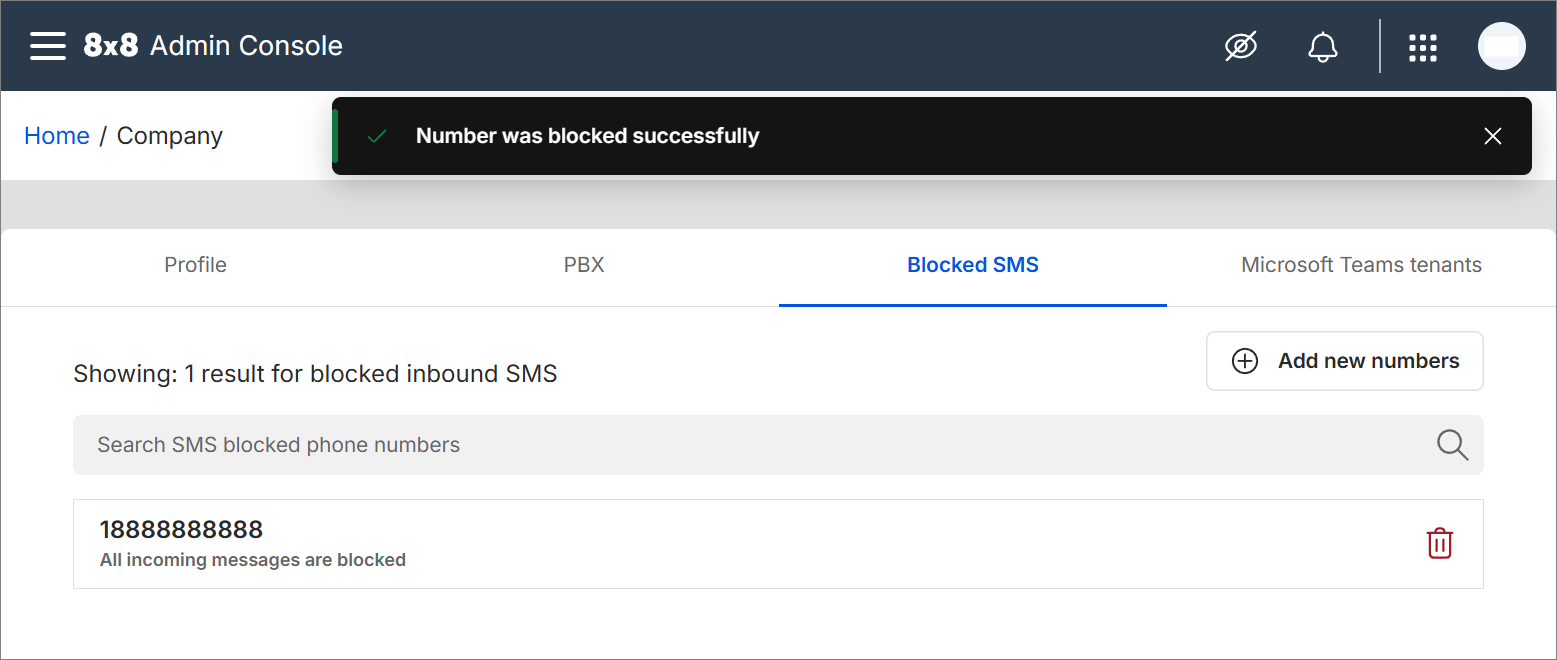This screenshot has height=660, width=1557.
Task: Open the notifications bell
Action: point(1323,46)
